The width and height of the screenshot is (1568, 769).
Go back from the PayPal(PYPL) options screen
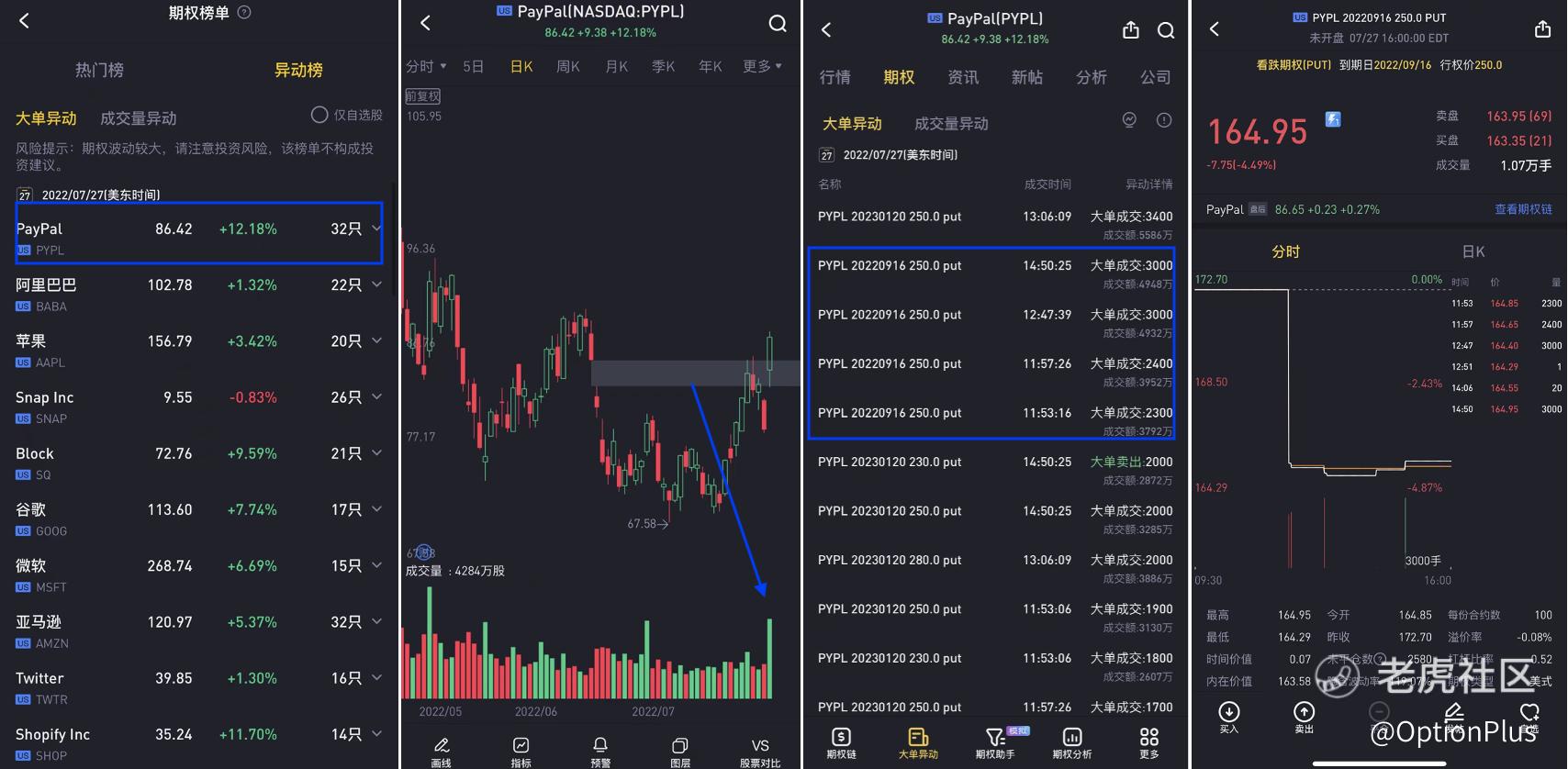[826, 29]
